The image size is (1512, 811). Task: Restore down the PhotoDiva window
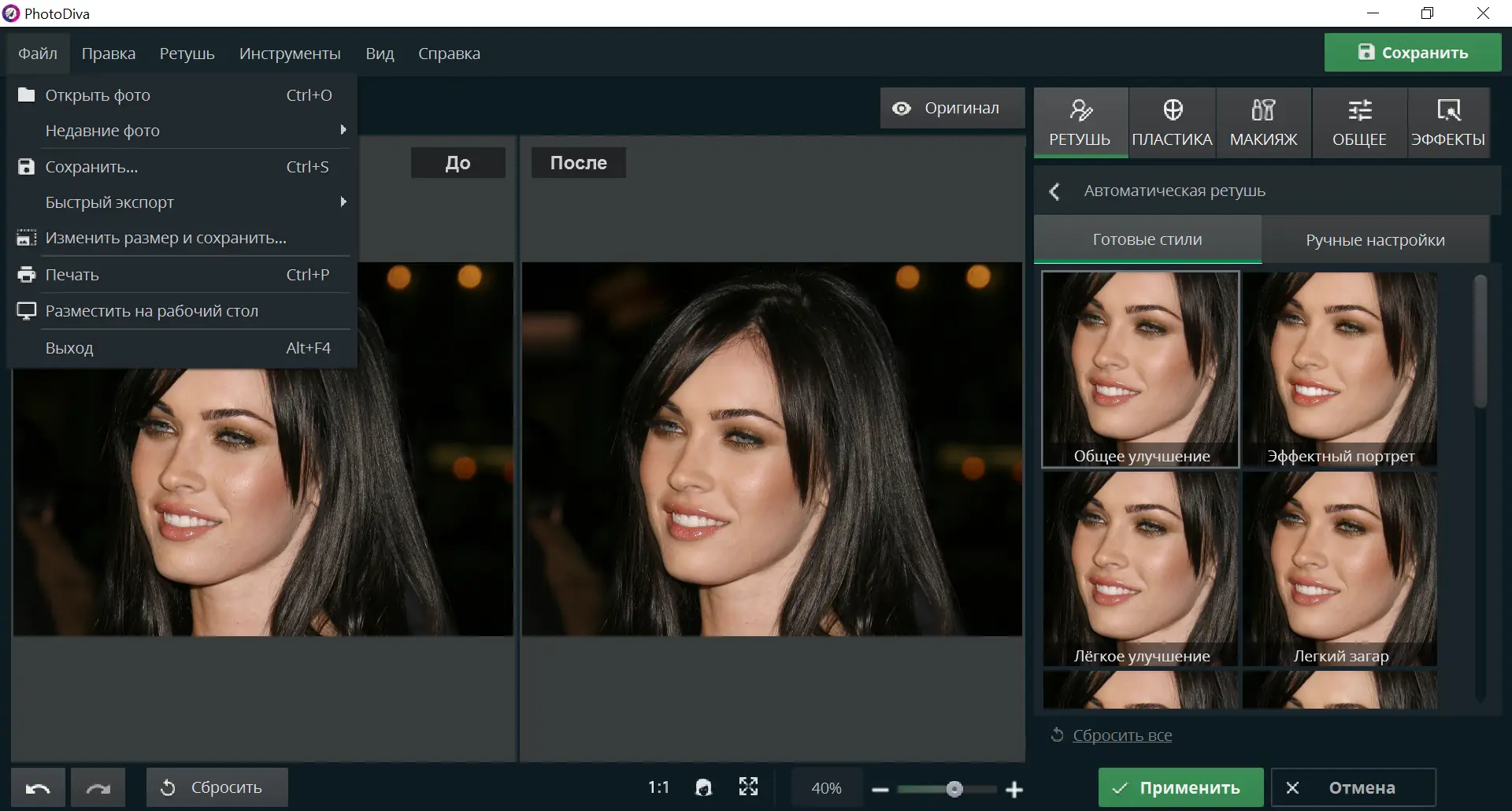pyautogui.click(x=1428, y=13)
